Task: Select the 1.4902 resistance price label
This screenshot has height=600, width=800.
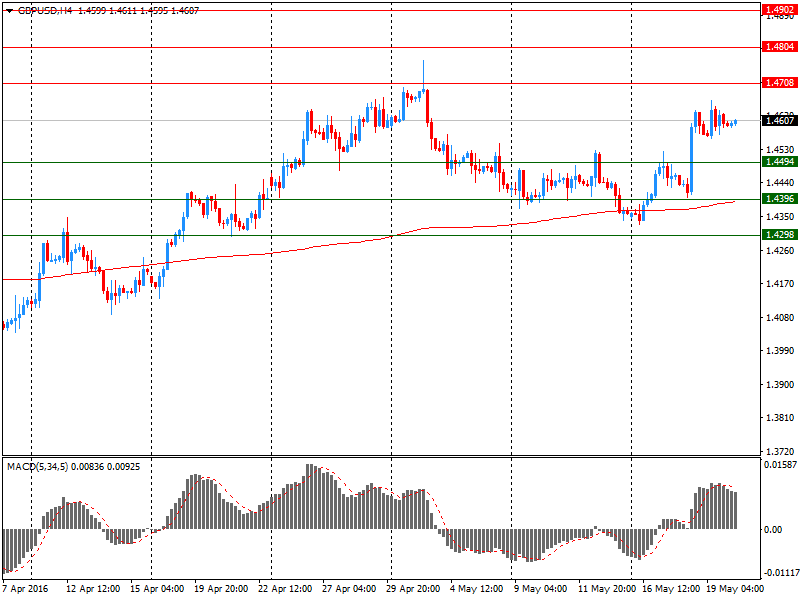Action: tap(780, 10)
